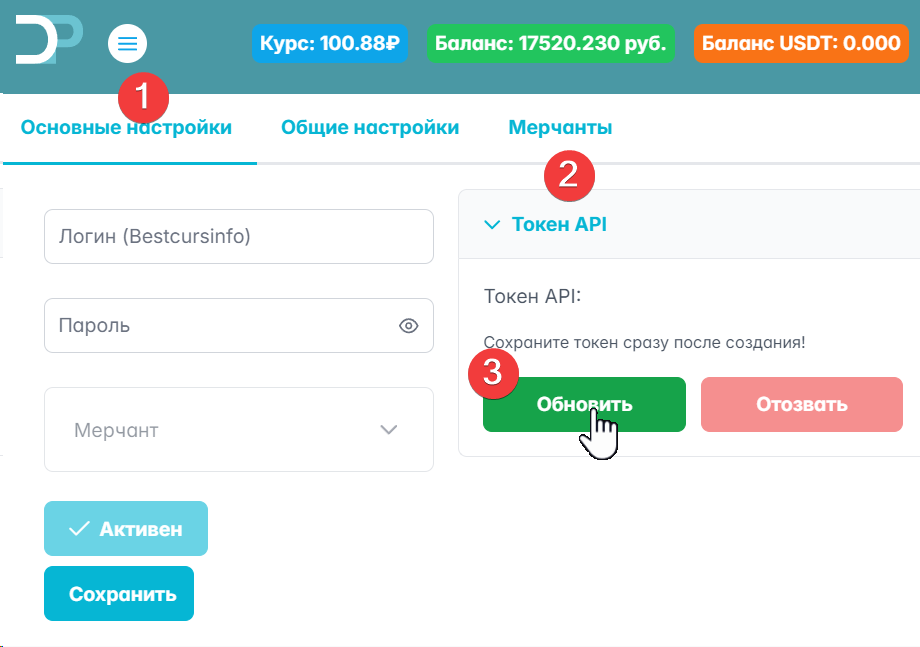Viewport: 920px width, 647px height.
Task: Click the Токен API chevron arrow
Action: tap(491, 225)
